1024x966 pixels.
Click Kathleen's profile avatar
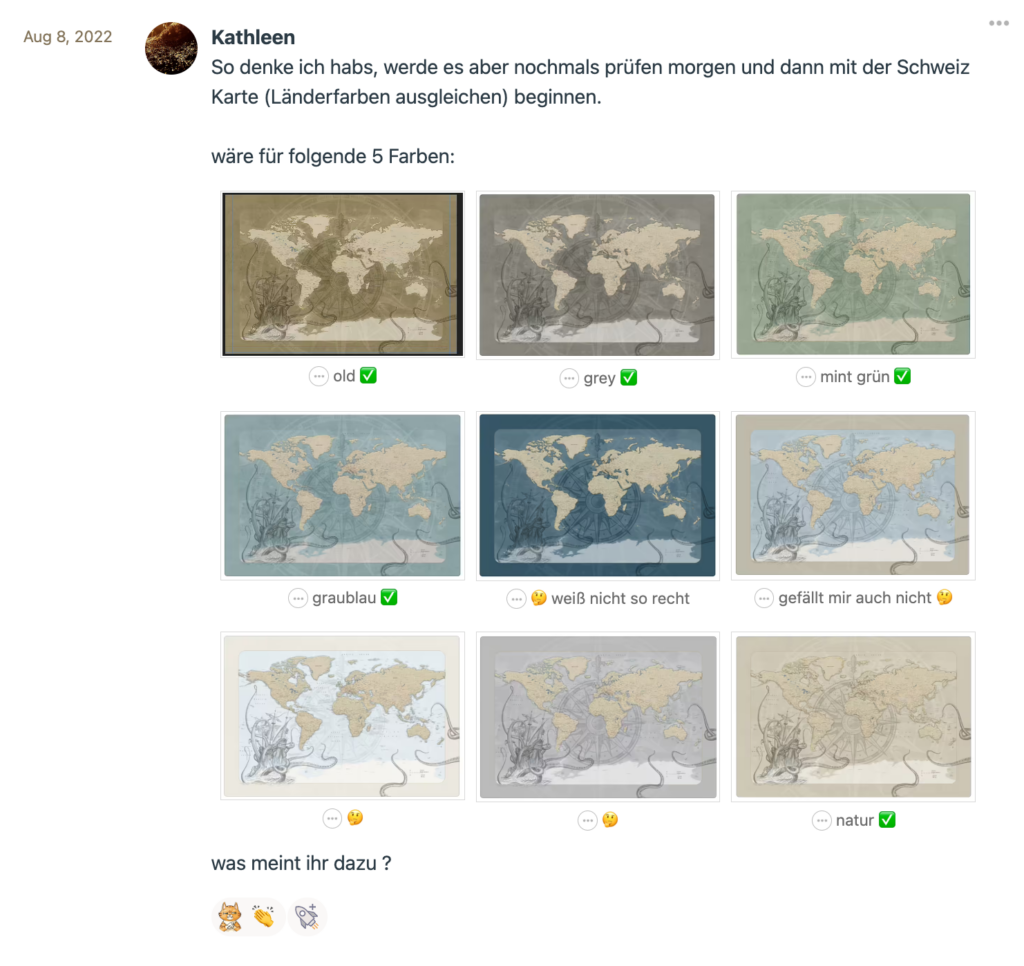click(171, 48)
